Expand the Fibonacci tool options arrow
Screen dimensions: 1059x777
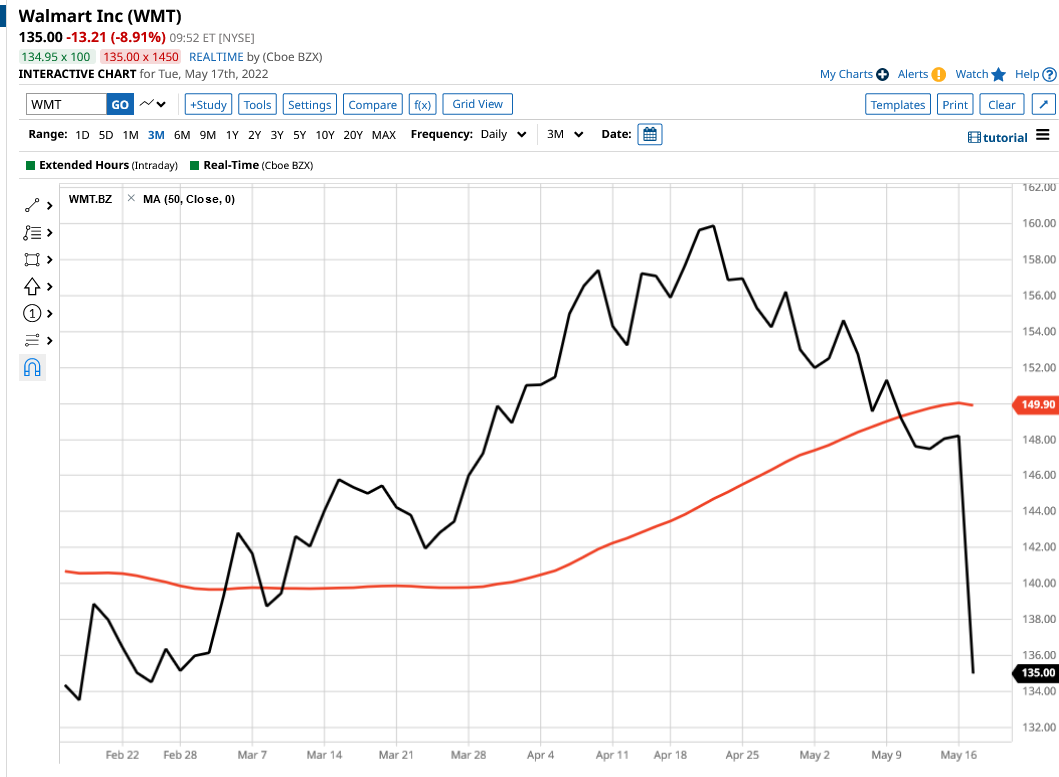click(x=49, y=233)
